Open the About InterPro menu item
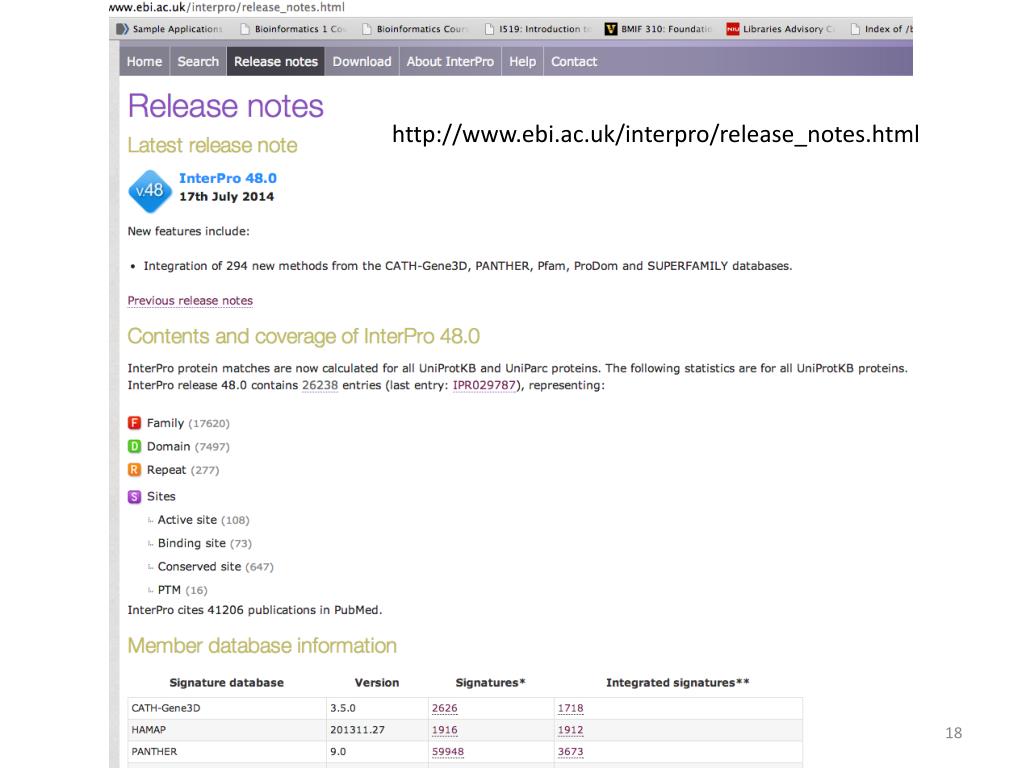The image size is (1024, 768). (450, 61)
